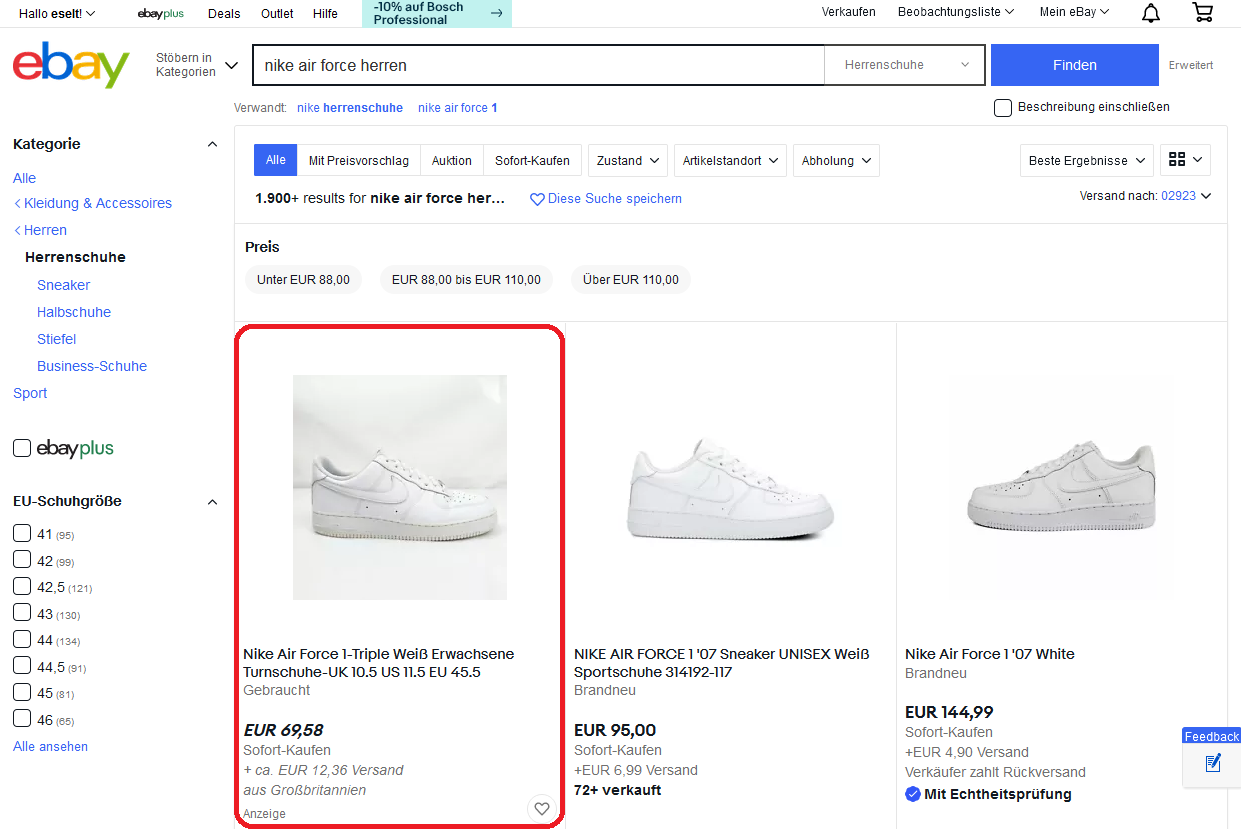
Task: Go to Alle categories in the sidebar
Action: tap(24, 178)
